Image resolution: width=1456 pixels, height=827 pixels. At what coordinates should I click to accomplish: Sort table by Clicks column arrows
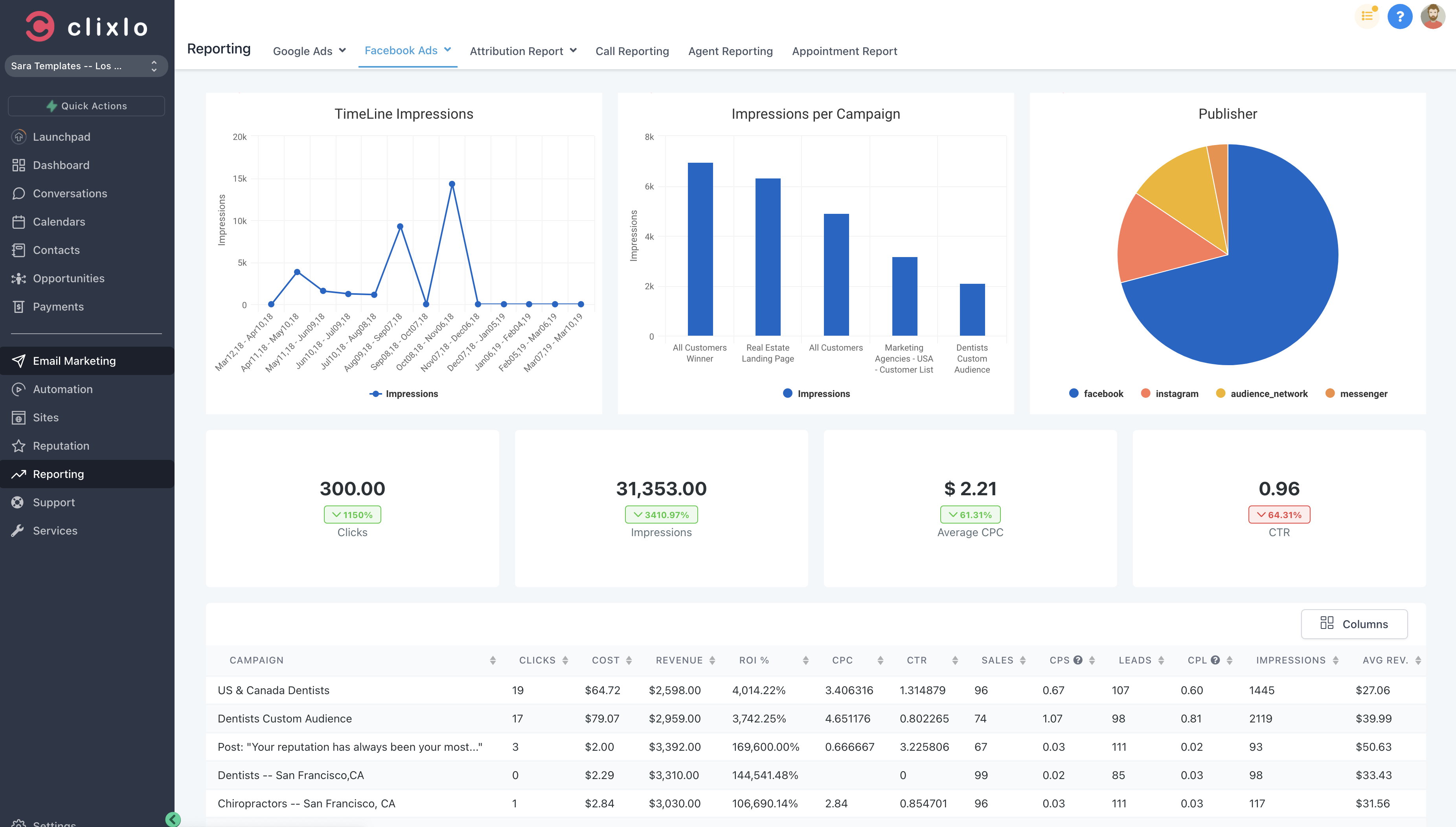(565, 660)
